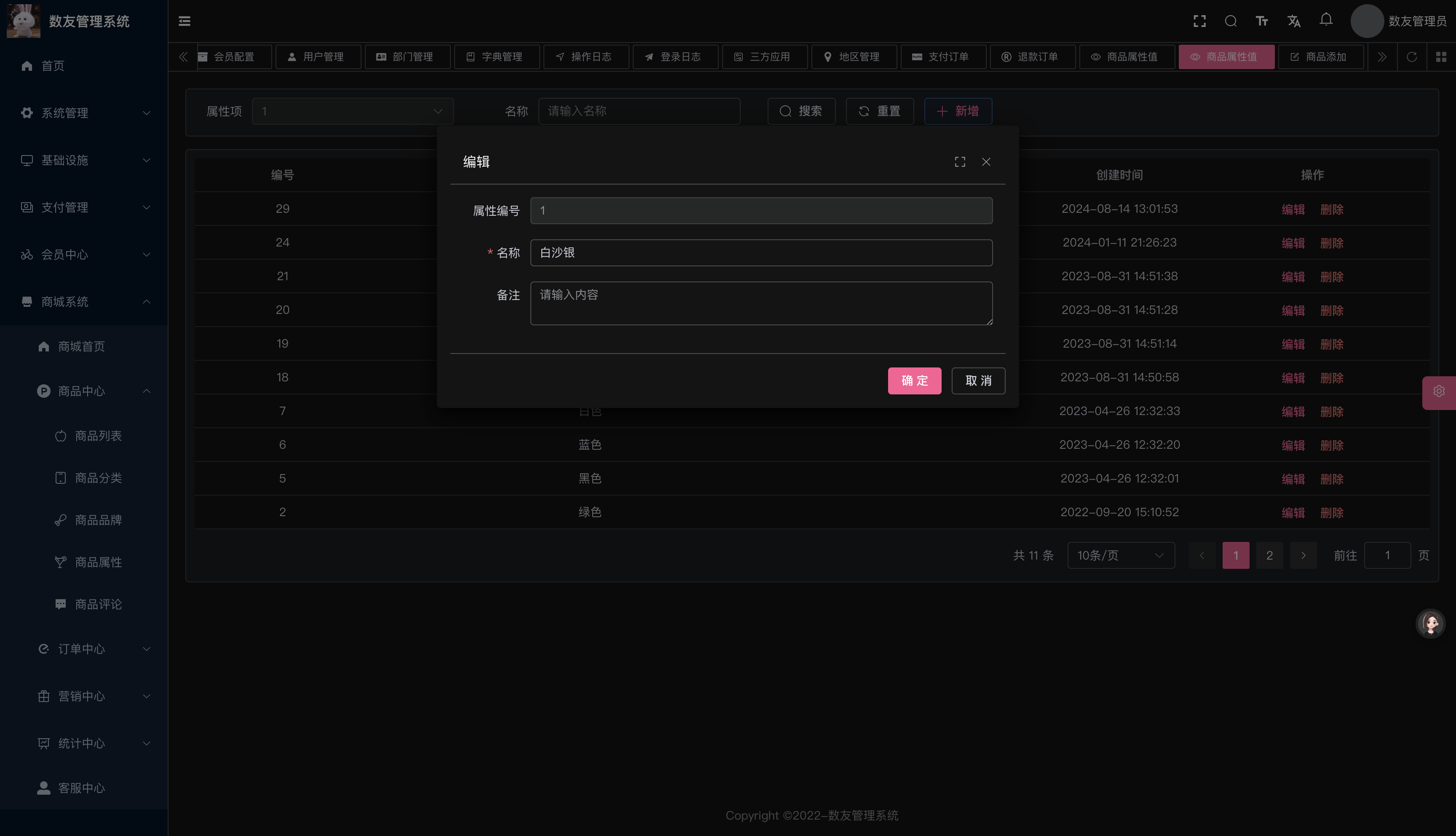The height and width of the screenshot is (836, 1456).
Task: Click the 重置 button
Action: tap(880, 111)
